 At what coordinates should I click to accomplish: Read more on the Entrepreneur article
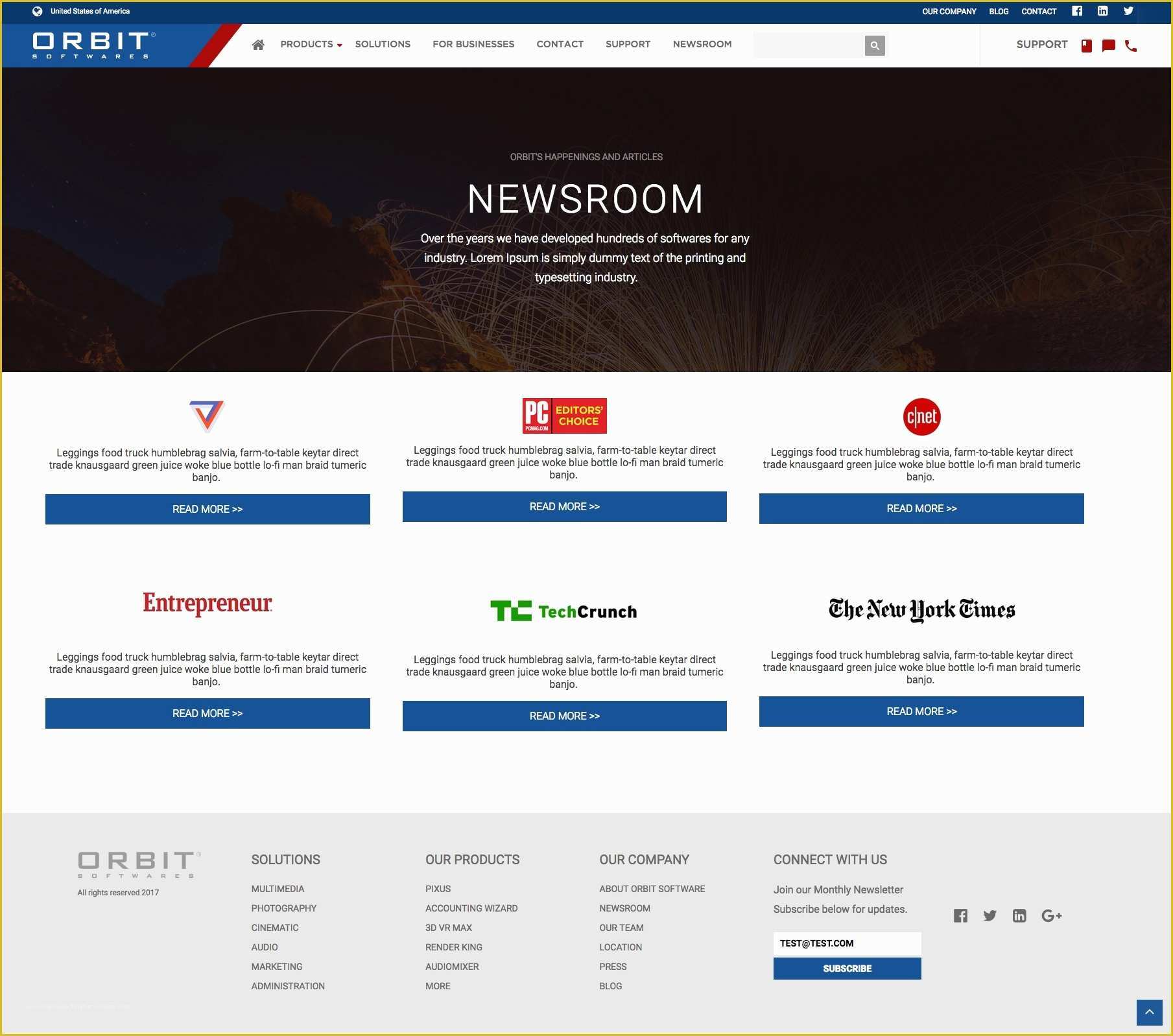click(207, 713)
